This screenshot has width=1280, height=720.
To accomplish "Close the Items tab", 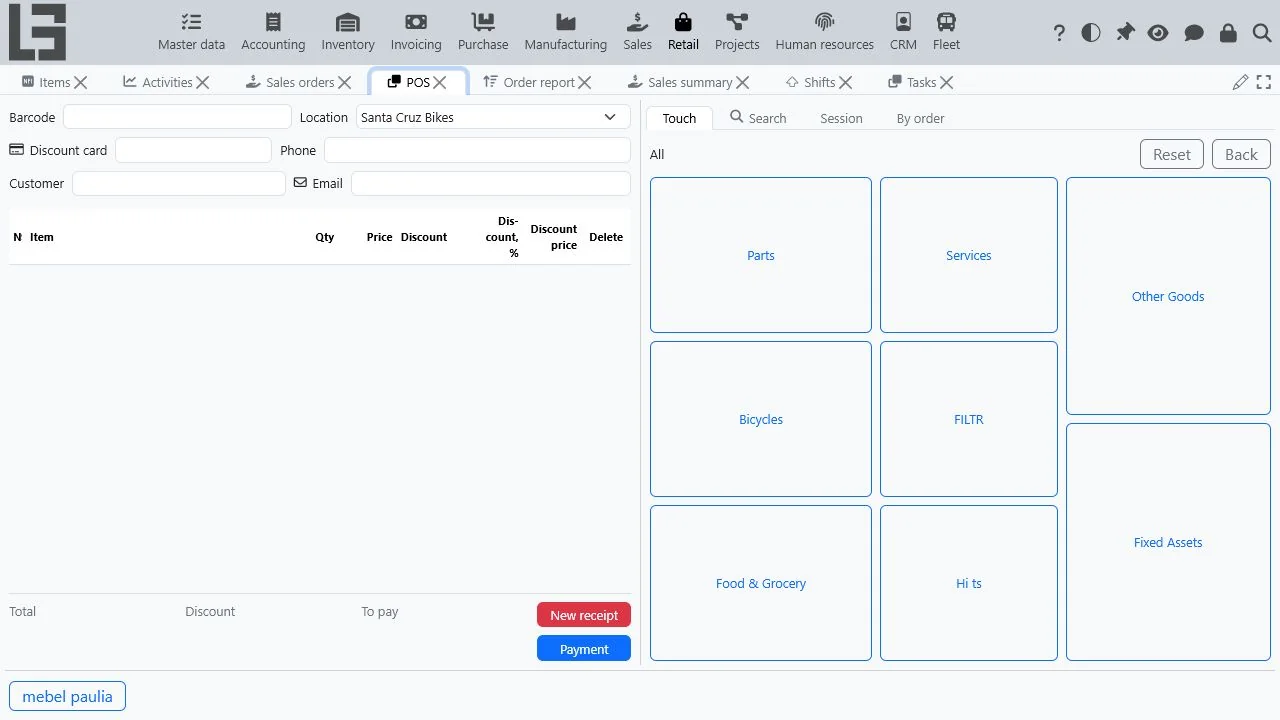I will pos(81,83).
